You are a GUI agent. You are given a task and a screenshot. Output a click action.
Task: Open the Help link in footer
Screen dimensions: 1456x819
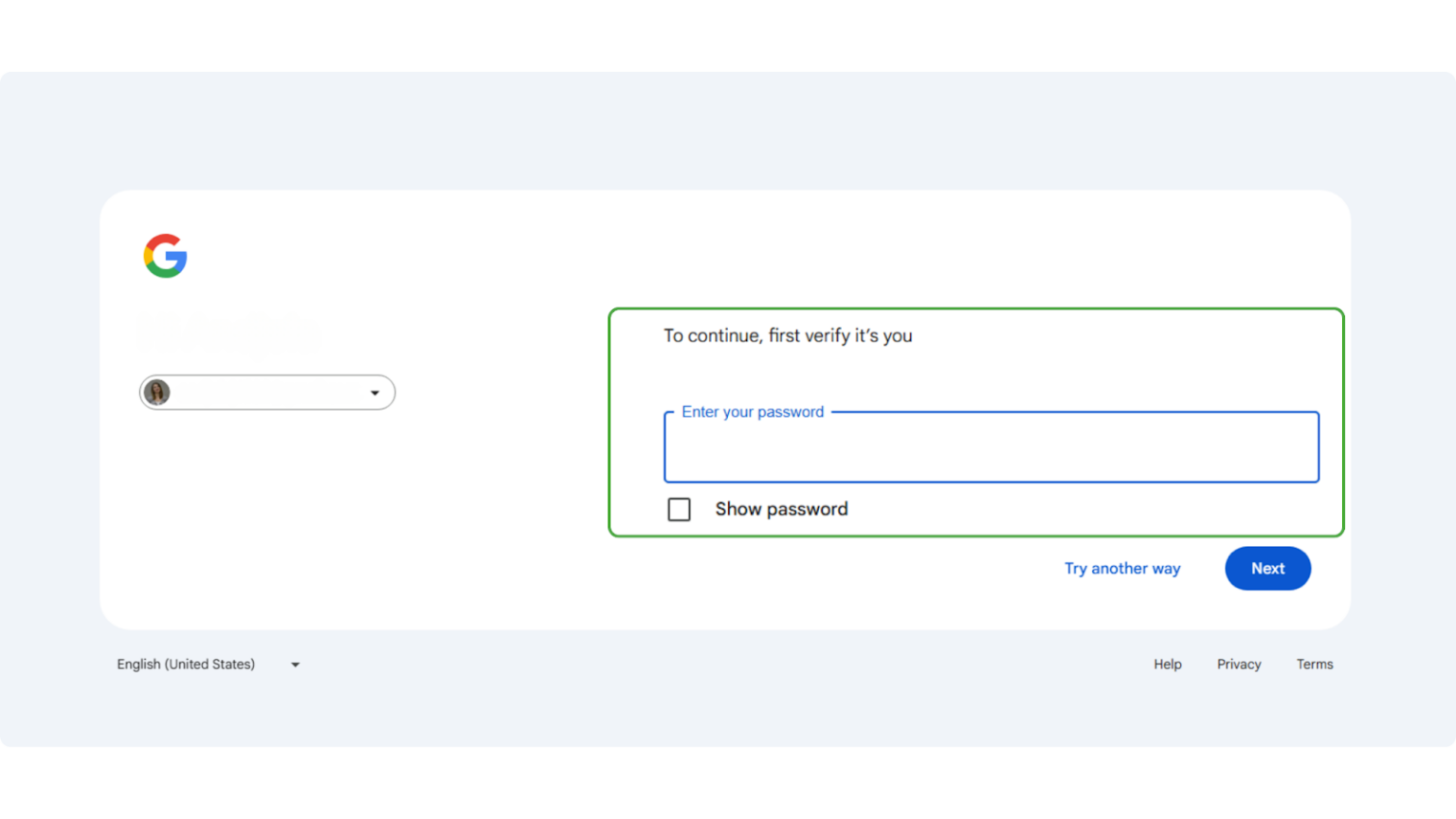[x=1167, y=664]
